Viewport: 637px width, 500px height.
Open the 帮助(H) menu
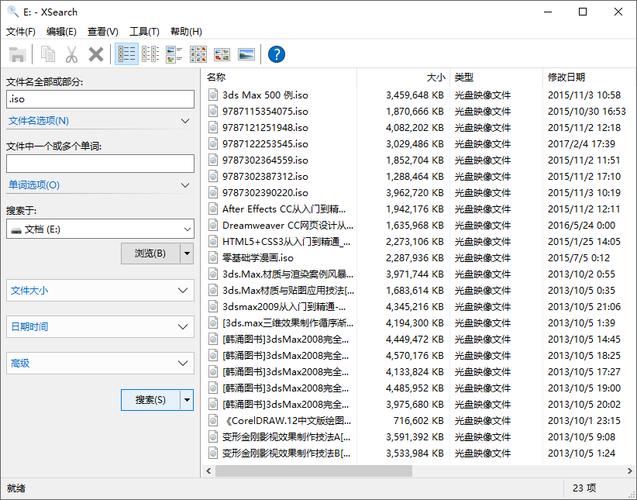coord(186,32)
